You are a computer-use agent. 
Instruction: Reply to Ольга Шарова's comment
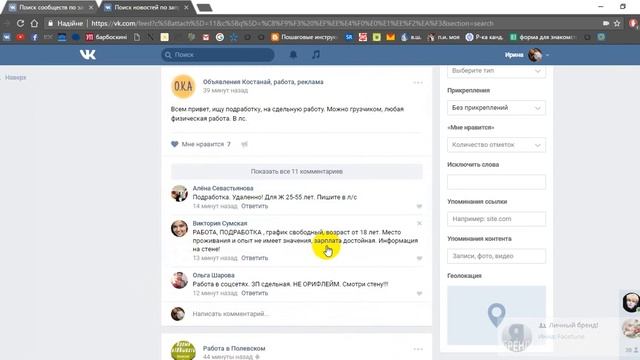click(254, 293)
